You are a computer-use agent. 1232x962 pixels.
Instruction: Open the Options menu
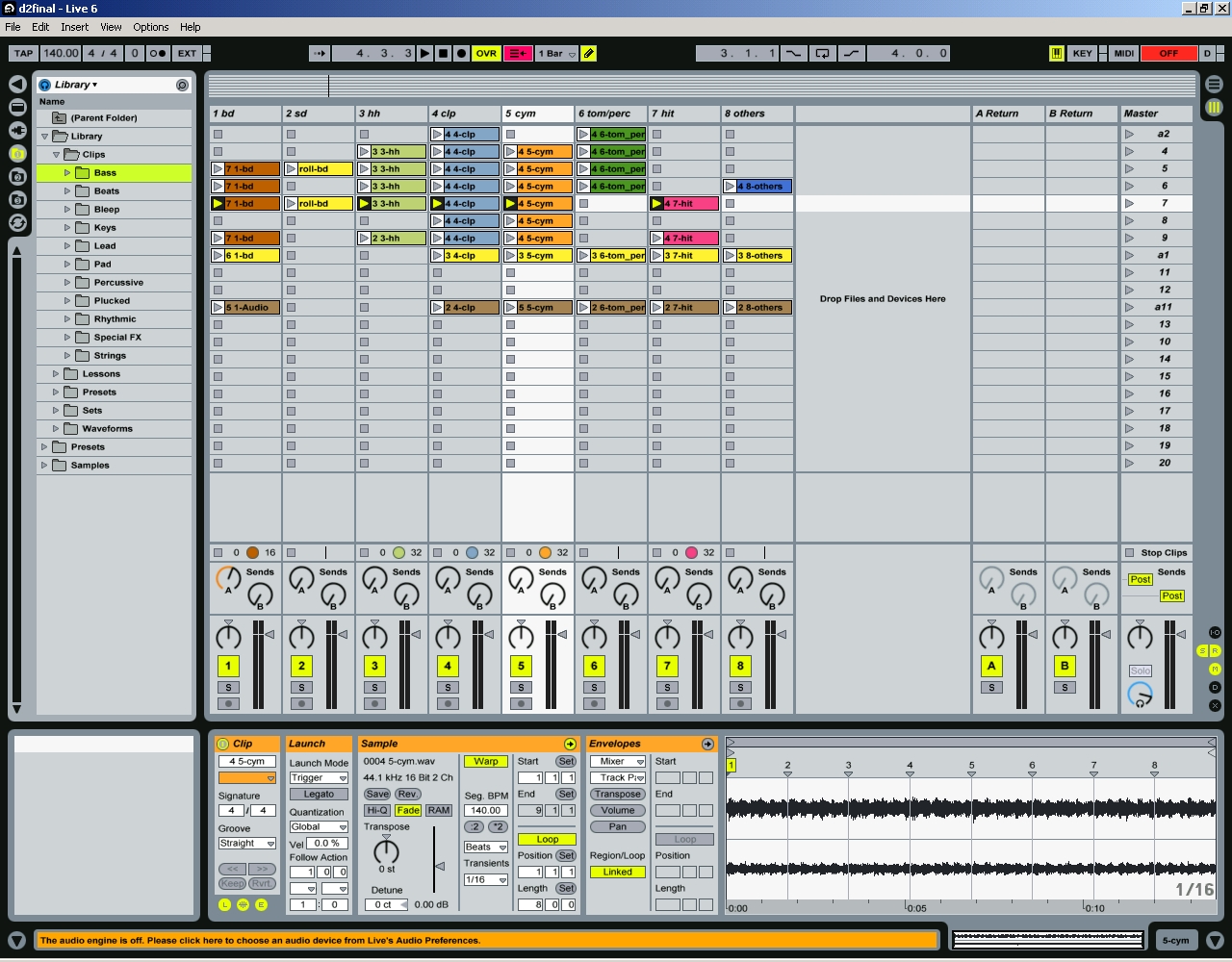click(x=150, y=27)
